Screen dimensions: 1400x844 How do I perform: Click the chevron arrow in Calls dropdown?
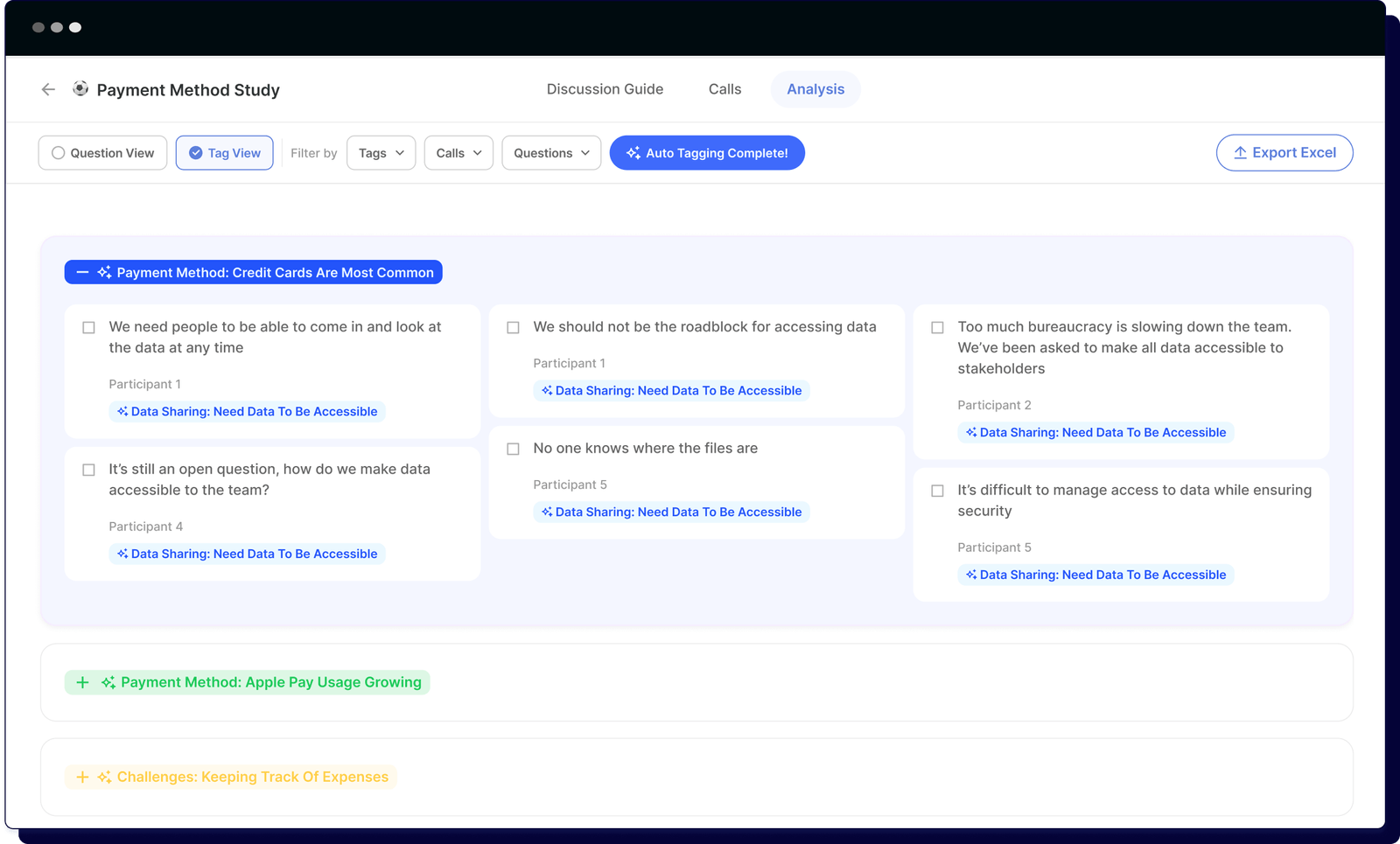(x=478, y=153)
